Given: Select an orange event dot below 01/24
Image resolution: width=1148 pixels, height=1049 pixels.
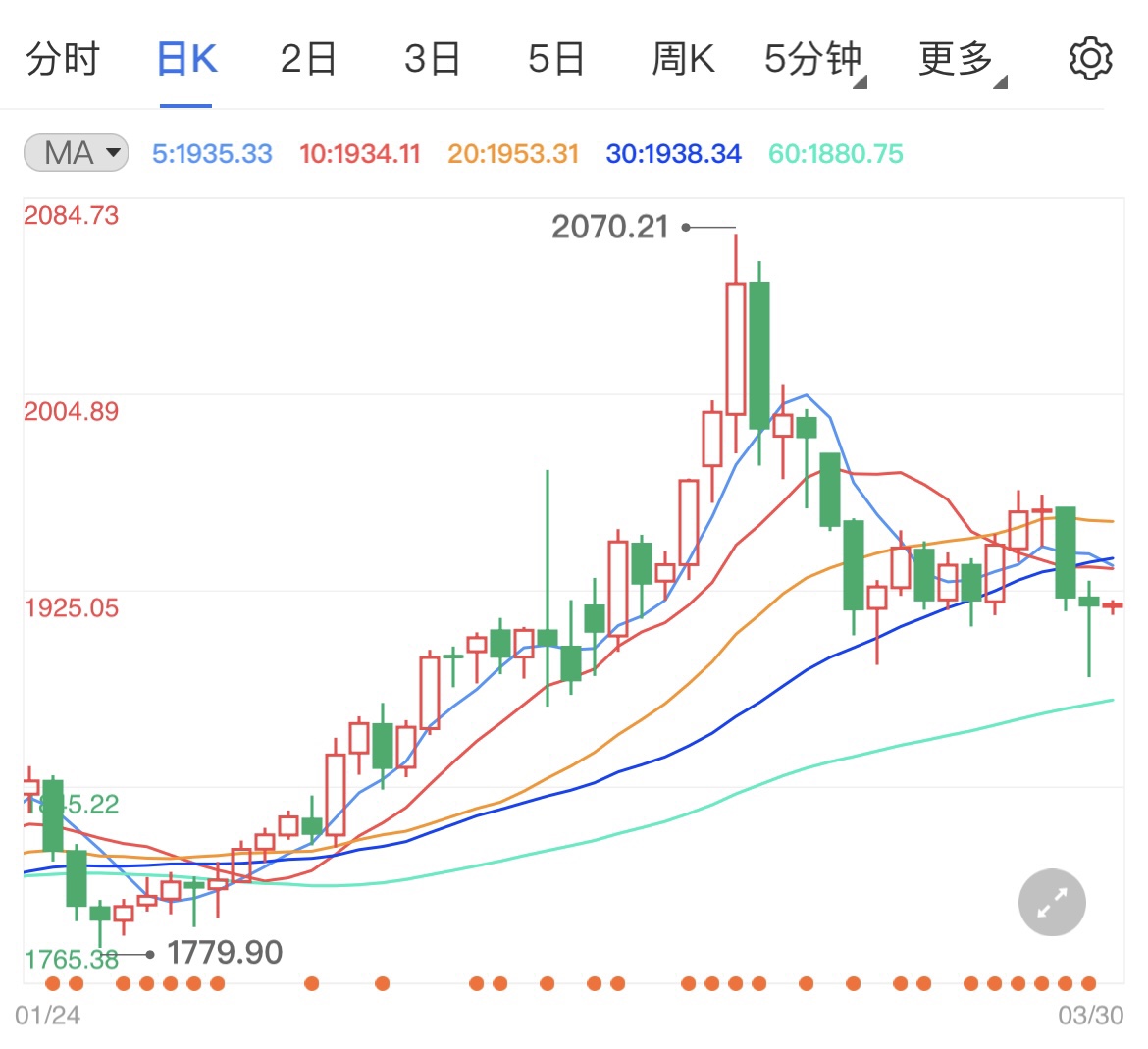Looking at the screenshot, I should coord(51,982).
